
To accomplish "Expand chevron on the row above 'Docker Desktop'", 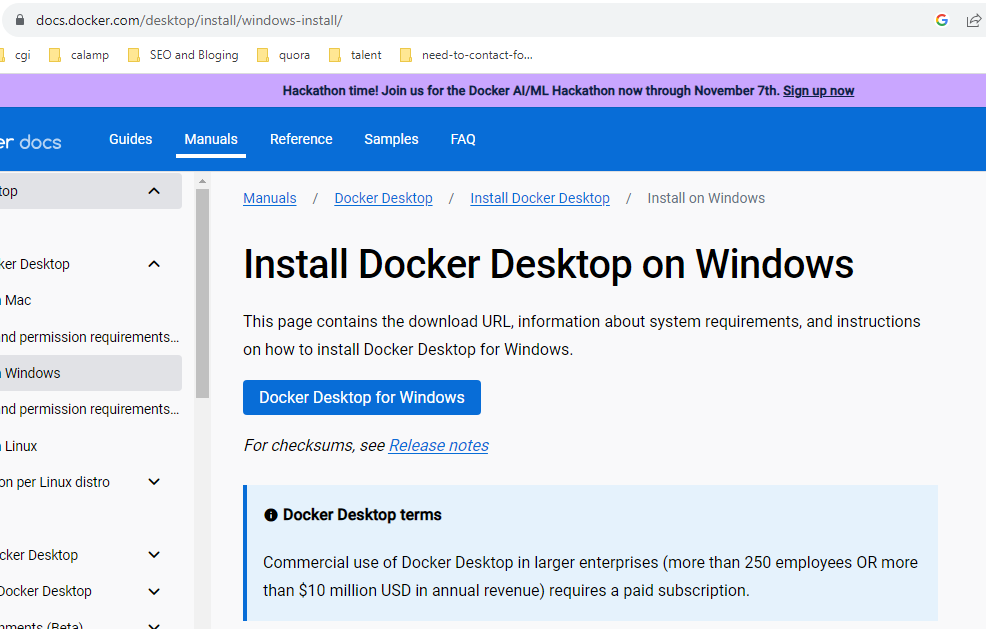I will coord(154,555).
